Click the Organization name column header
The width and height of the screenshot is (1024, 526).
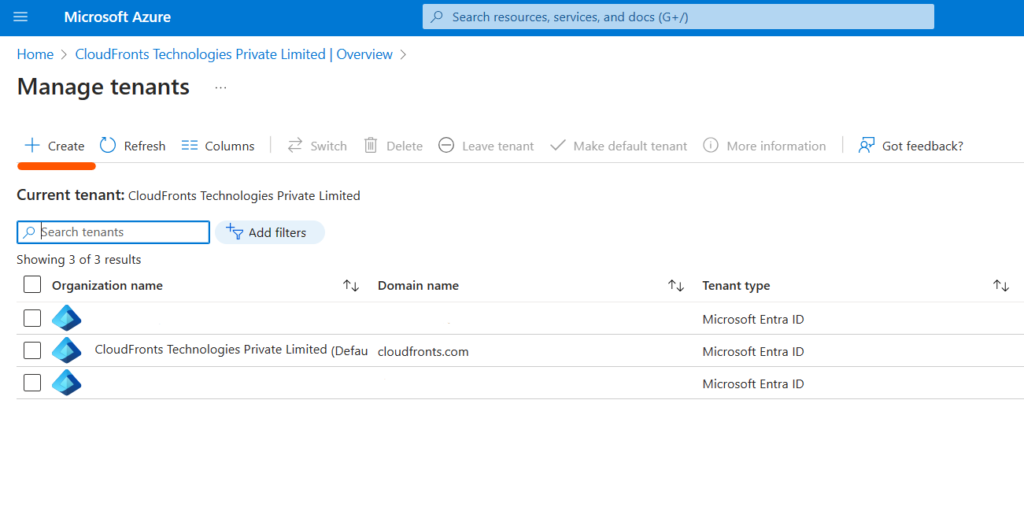pos(107,286)
